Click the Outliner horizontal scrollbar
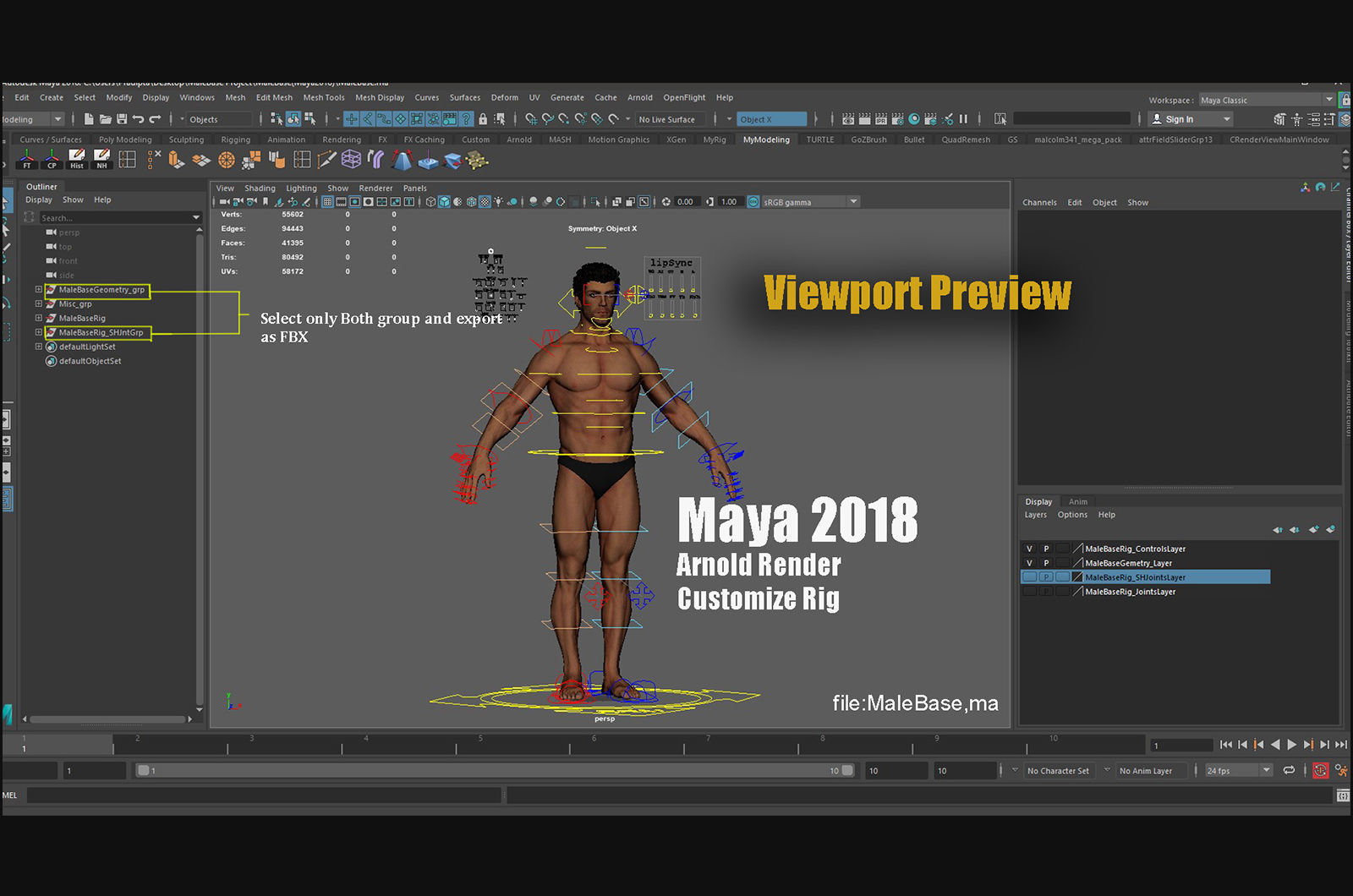 pyautogui.click(x=107, y=719)
